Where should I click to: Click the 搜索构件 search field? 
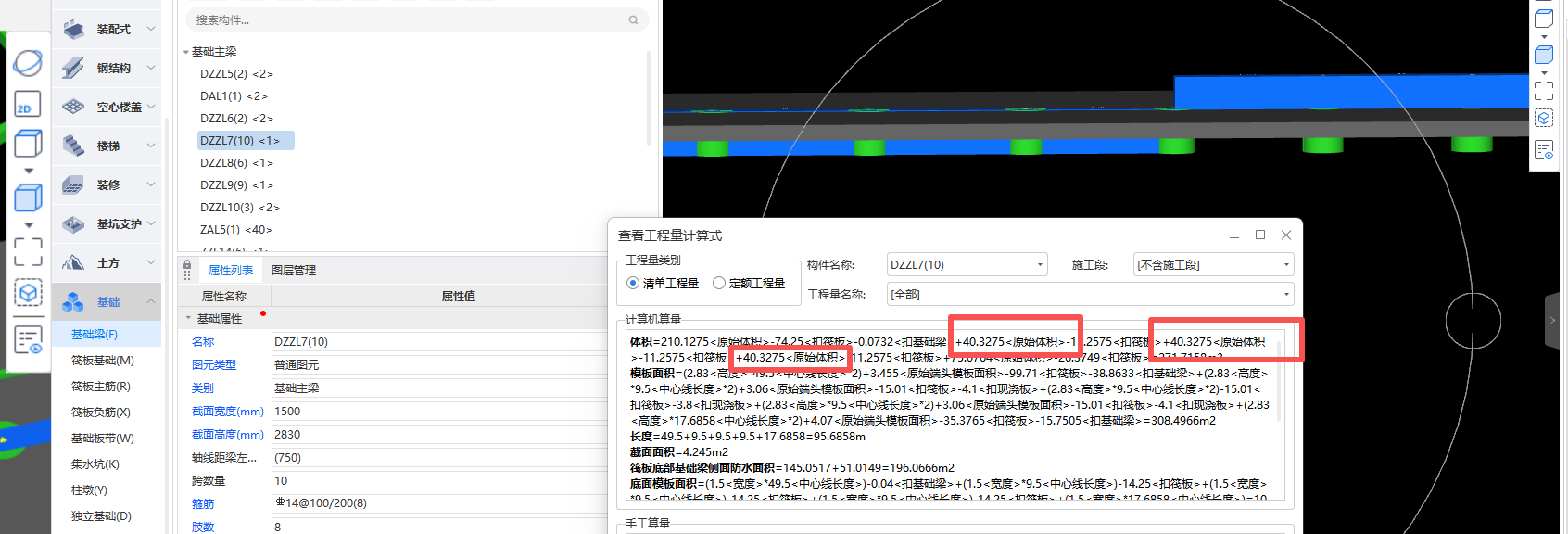pos(417,20)
